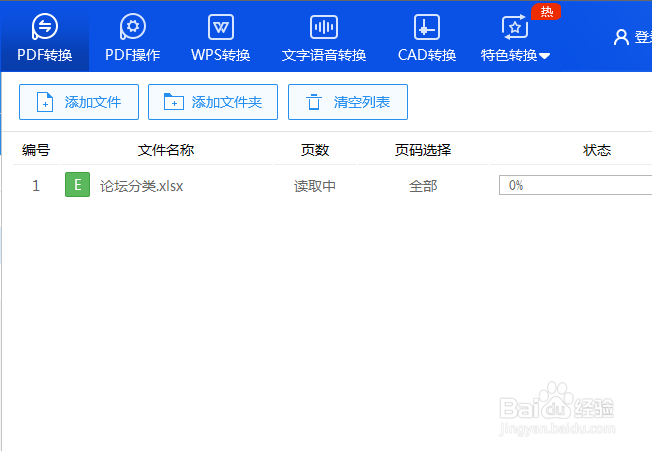The width and height of the screenshot is (652, 451).
Task: Open 文字语音转换 tab
Action: coord(324,37)
